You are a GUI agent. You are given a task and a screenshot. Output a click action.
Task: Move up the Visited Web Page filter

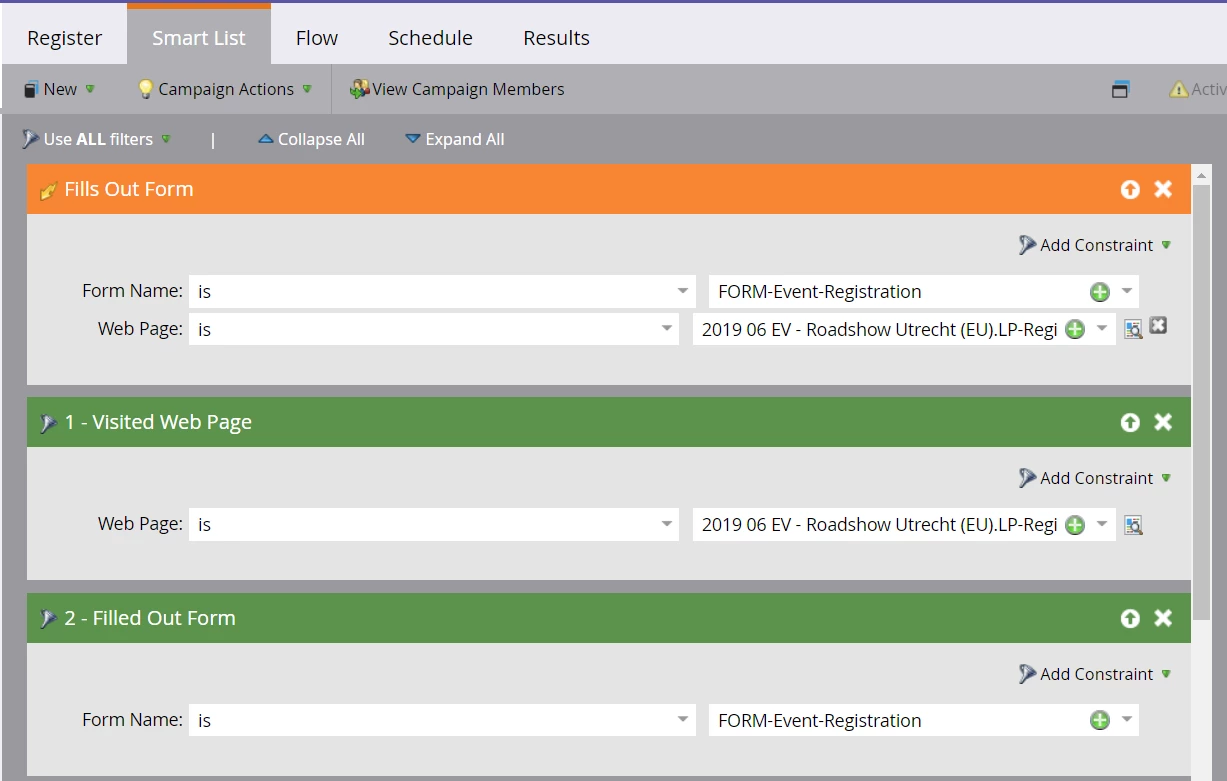(x=1130, y=422)
